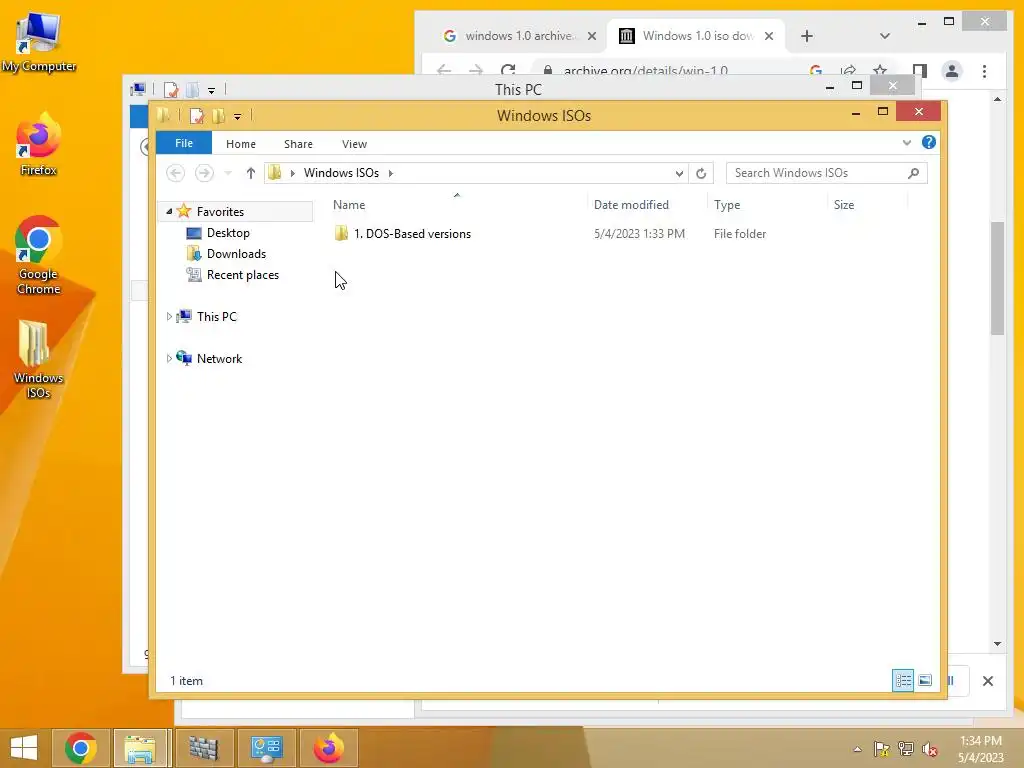Open Downloads from the navigation pane
The width and height of the screenshot is (1024, 768).
tap(236, 253)
